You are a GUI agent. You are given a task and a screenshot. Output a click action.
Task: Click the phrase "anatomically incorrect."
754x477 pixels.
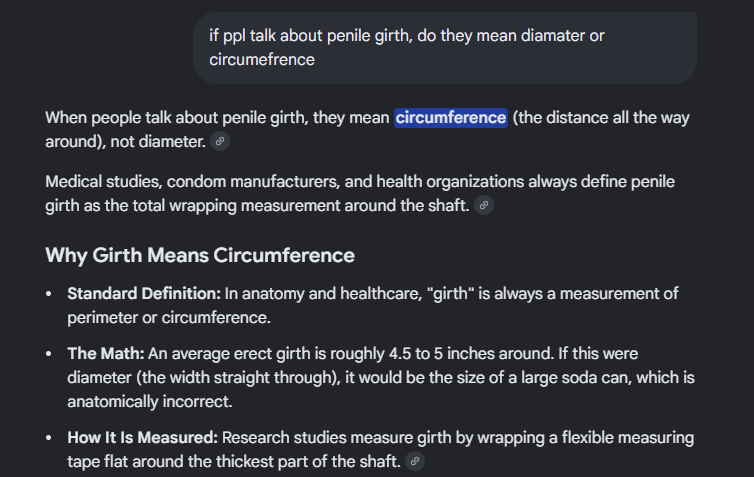(150, 402)
